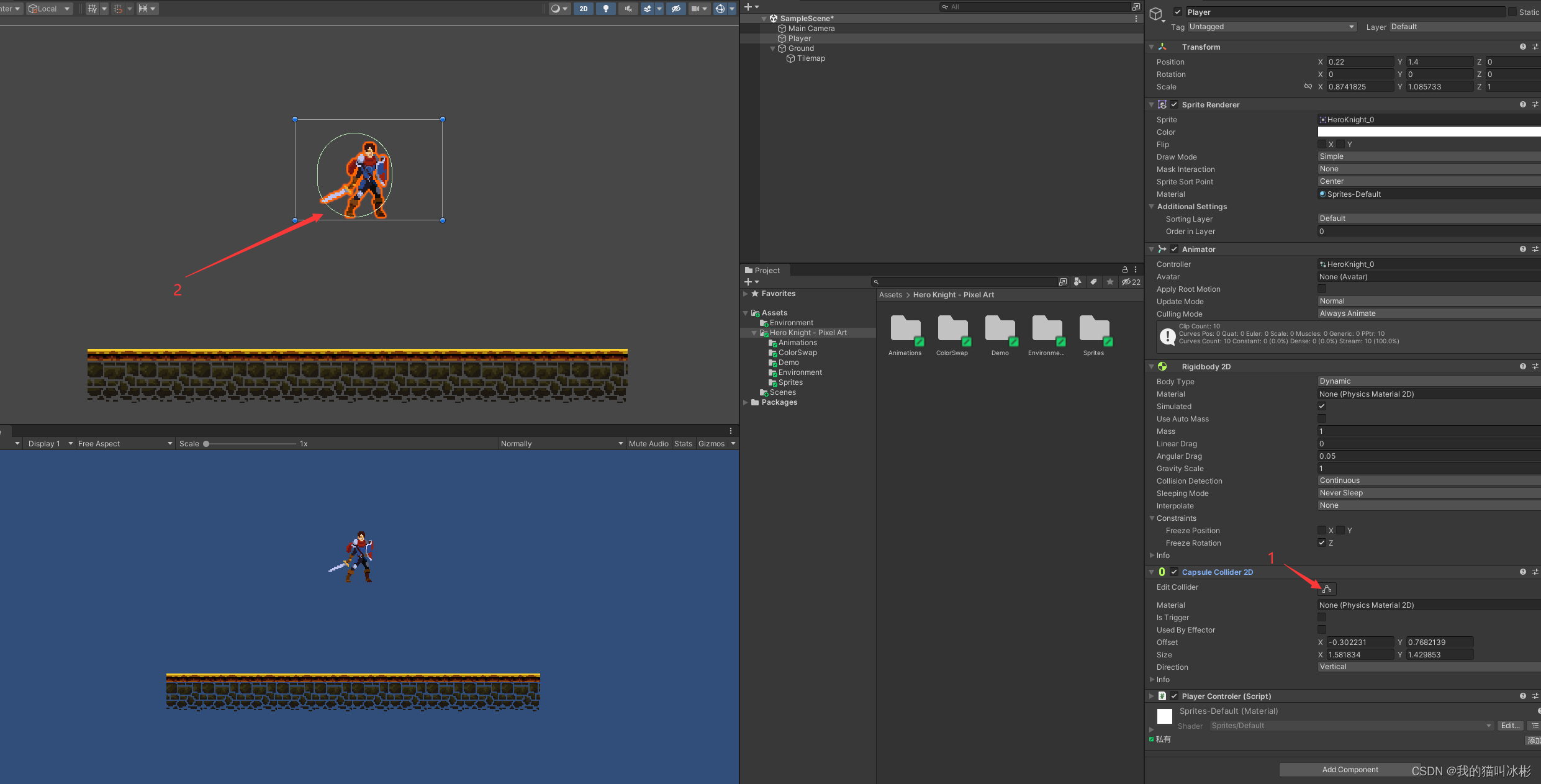Click the Sprite Renderer Color swatch
The image size is (1541, 784).
point(1429,132)
